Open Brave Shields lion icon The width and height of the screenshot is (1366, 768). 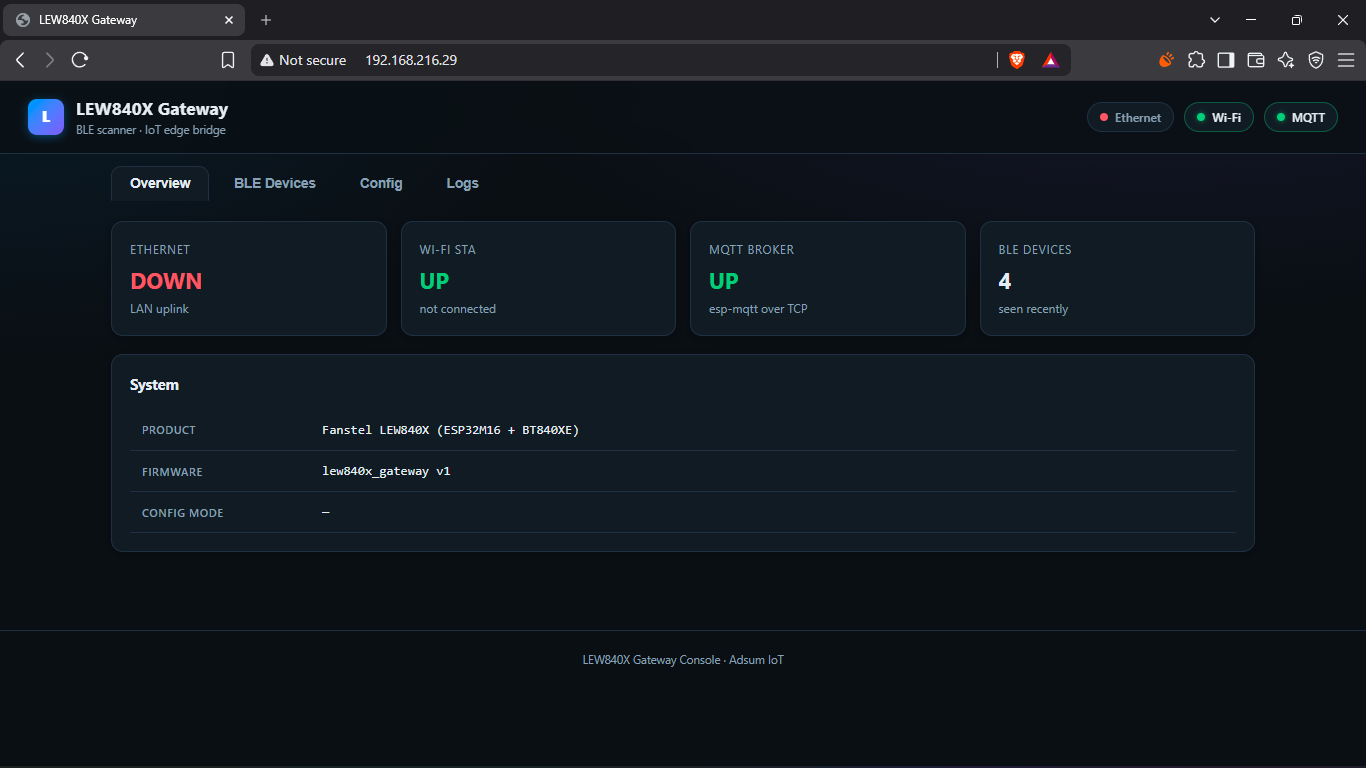1017,60
